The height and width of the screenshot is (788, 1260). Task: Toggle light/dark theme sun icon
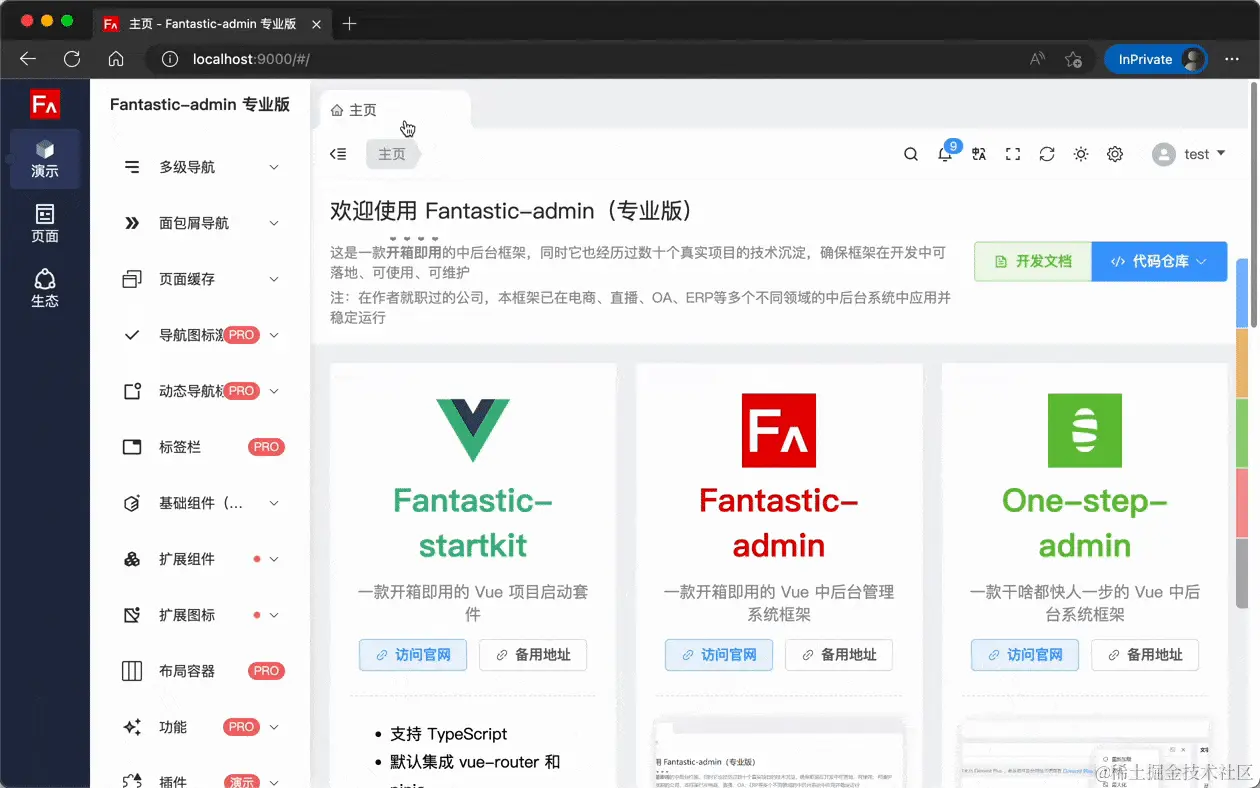click(1081, 154)
